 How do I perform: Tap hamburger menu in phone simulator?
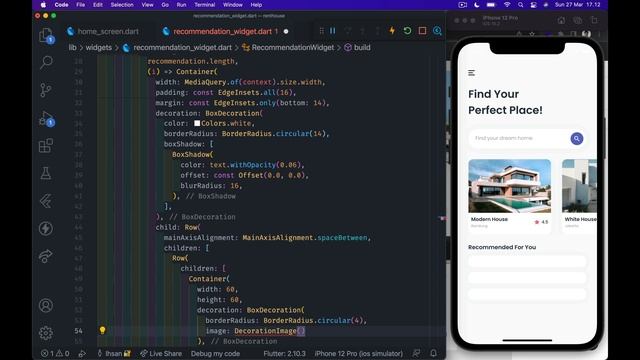click(x=471, y=73)
